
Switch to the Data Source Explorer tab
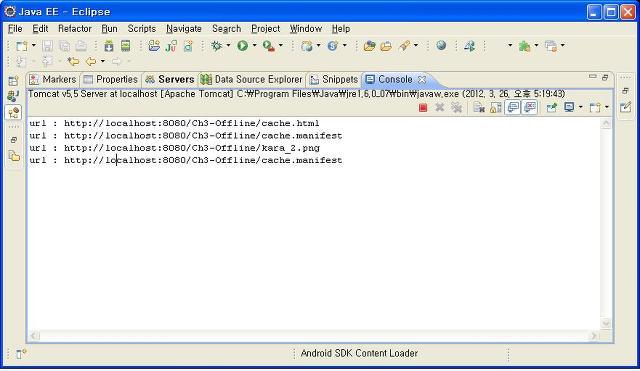251,79
